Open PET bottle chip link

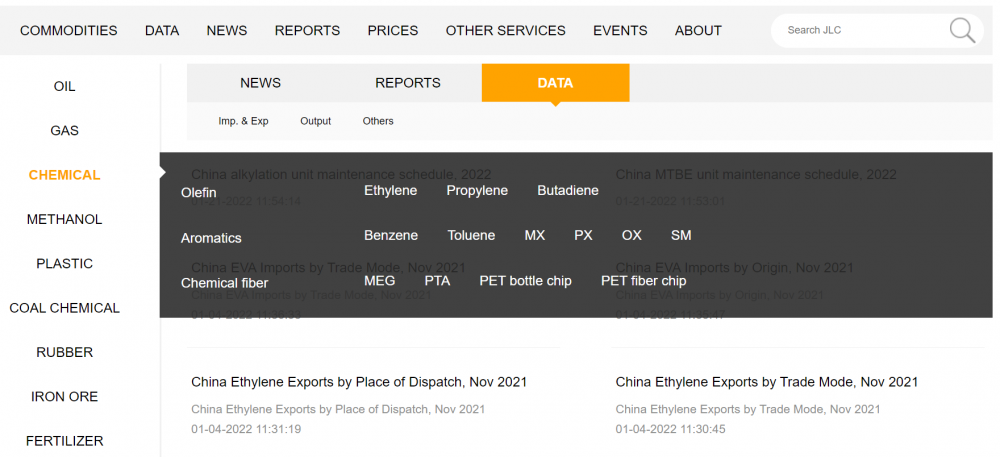pyautogui.click(x=526, y=281)
